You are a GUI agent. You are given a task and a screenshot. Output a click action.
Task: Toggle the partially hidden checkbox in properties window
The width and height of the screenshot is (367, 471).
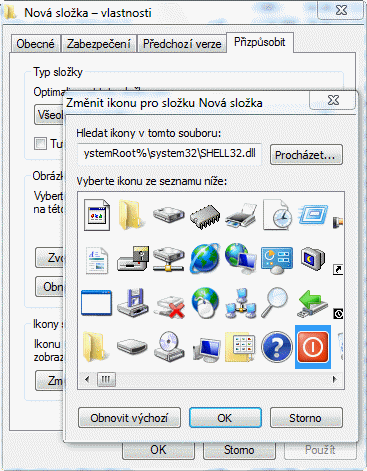tap(40, 144)
